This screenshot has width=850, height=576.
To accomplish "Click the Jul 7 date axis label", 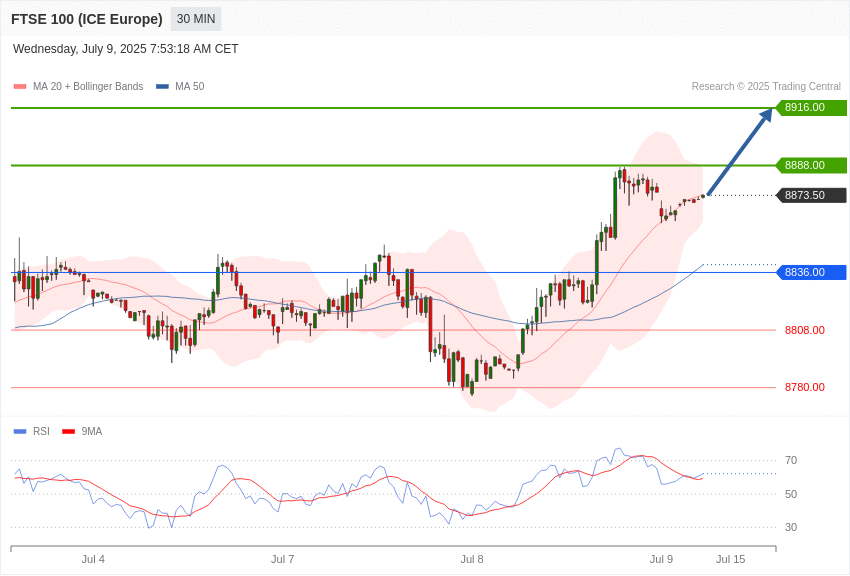I will pyautogui.click(x=282, y=559).
